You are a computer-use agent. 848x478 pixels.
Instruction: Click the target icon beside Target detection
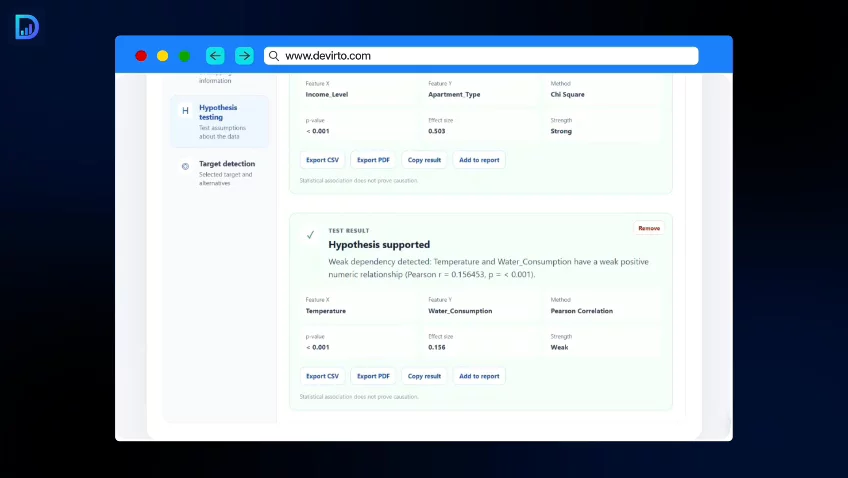(186, 167)
